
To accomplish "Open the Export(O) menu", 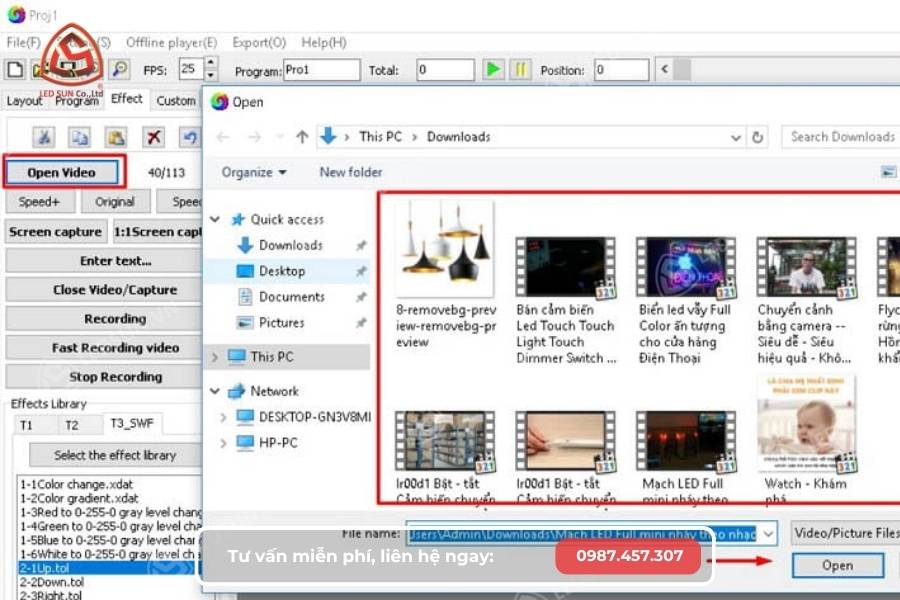I will [258, 42].
